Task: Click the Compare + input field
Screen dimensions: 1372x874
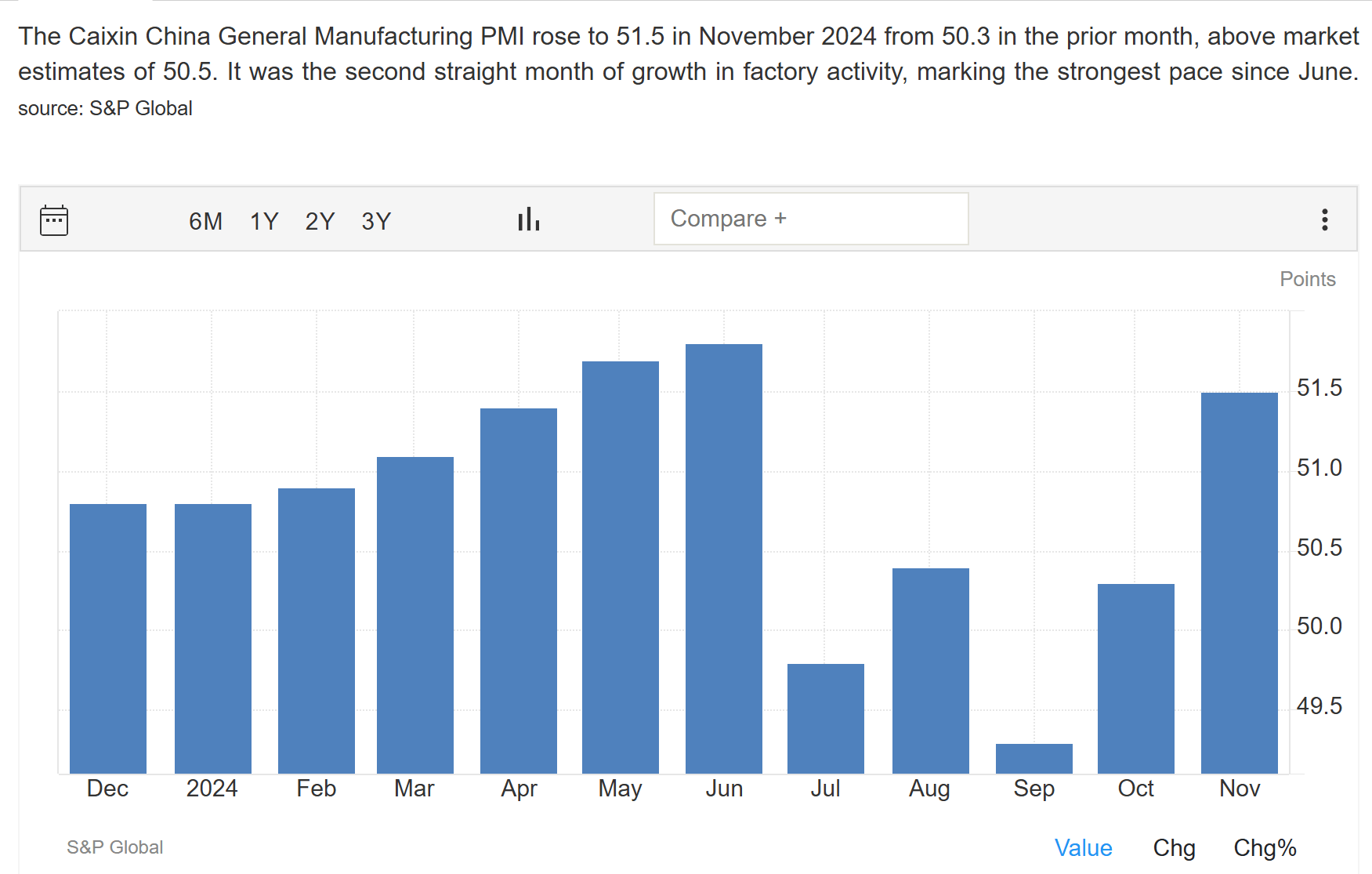Action: coord(811,219)
